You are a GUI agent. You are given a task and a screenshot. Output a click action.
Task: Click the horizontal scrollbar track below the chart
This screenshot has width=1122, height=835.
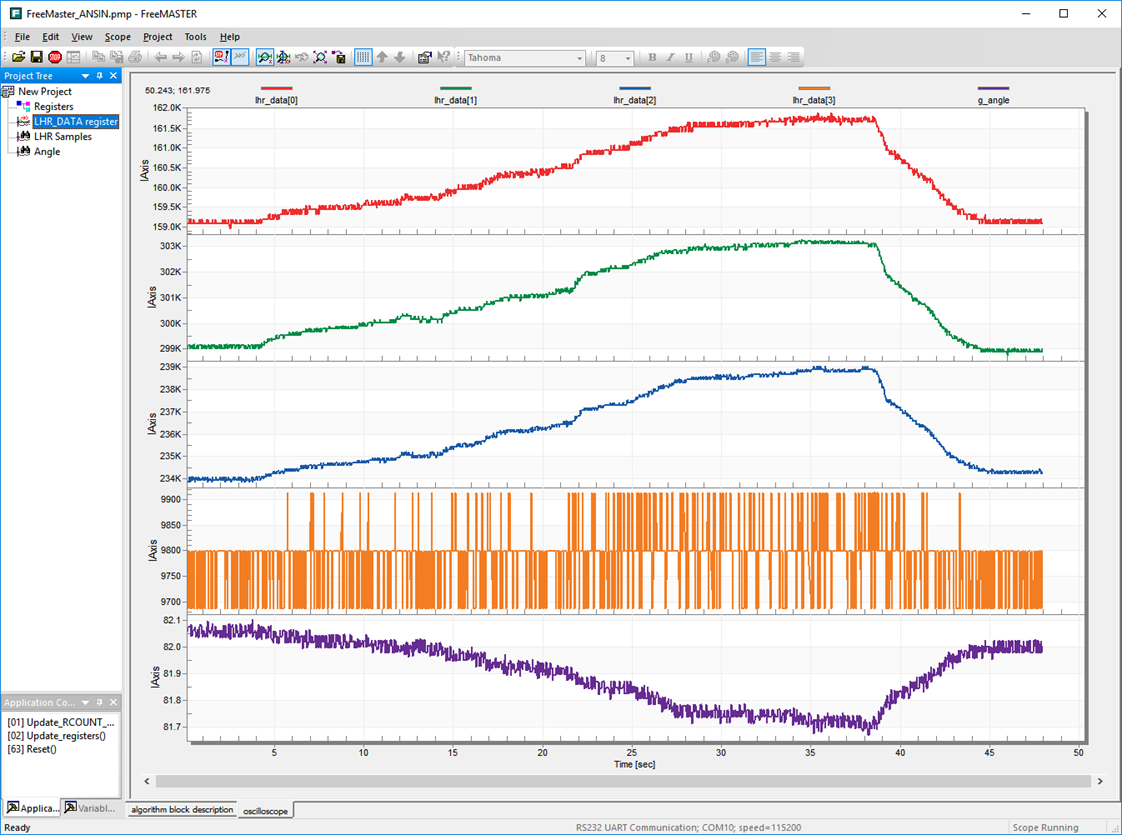click(623, 781)
